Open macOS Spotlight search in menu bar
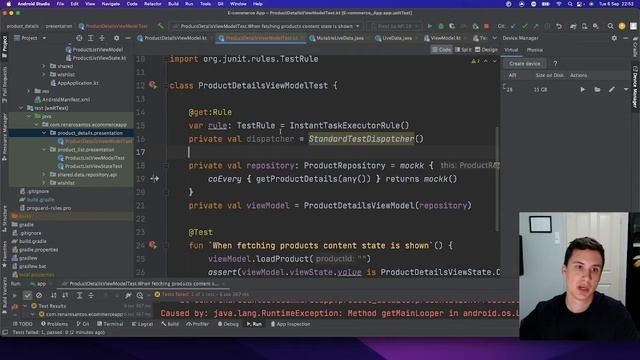640x360 pixels. click(570, 4)
